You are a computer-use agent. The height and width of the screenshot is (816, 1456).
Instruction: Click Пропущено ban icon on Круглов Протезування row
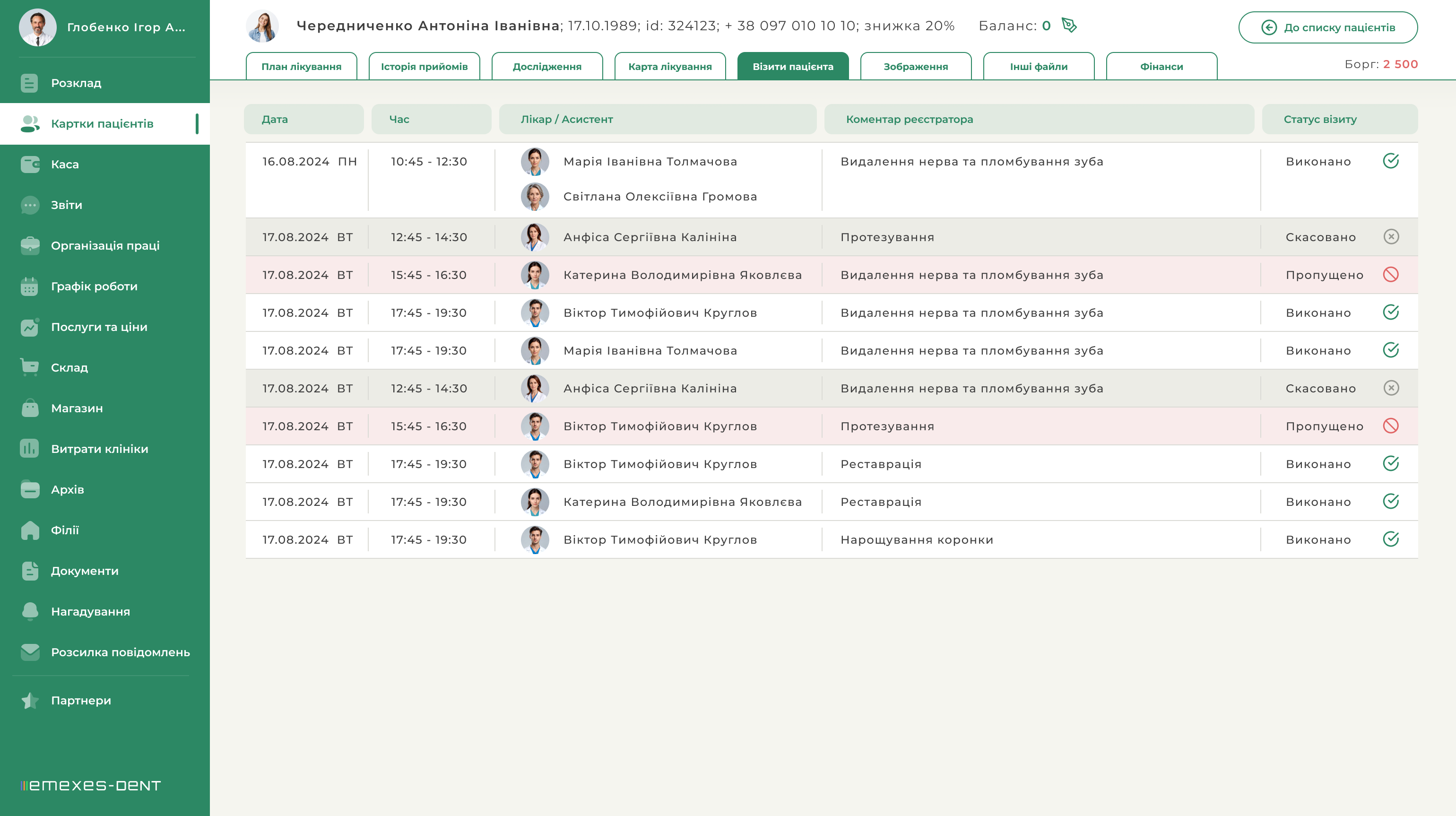(x=1390, y=425)
